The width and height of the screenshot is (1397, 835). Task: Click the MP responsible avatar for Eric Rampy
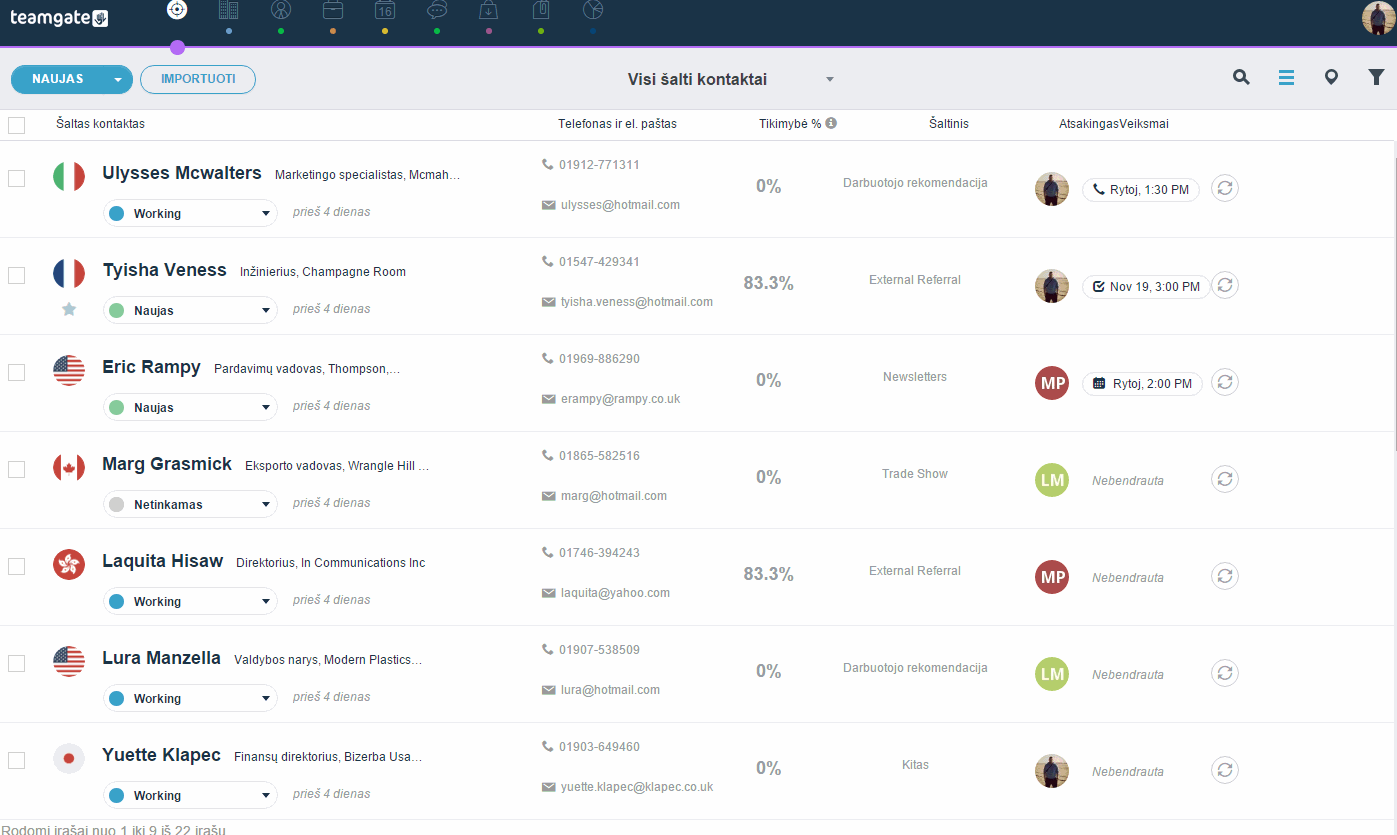click(1052, 383)
